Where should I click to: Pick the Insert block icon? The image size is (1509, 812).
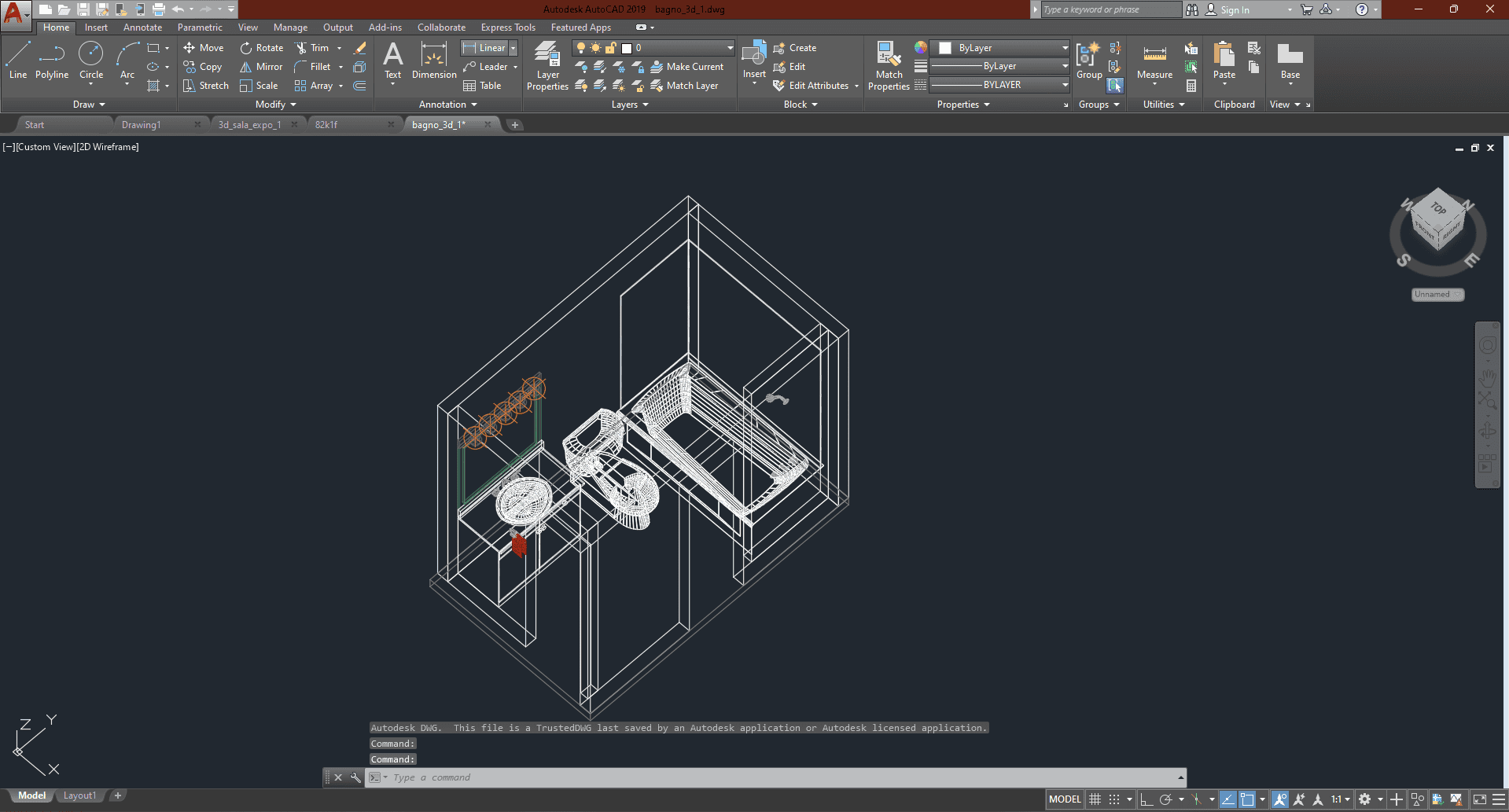pyautogui.click(x=754, y=60)
